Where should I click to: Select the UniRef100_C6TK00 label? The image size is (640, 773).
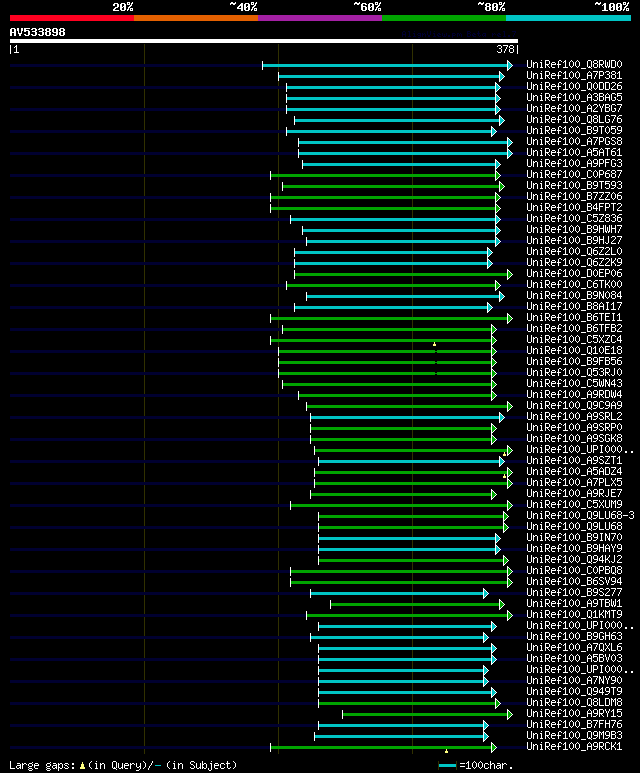(x=574, y=284)
